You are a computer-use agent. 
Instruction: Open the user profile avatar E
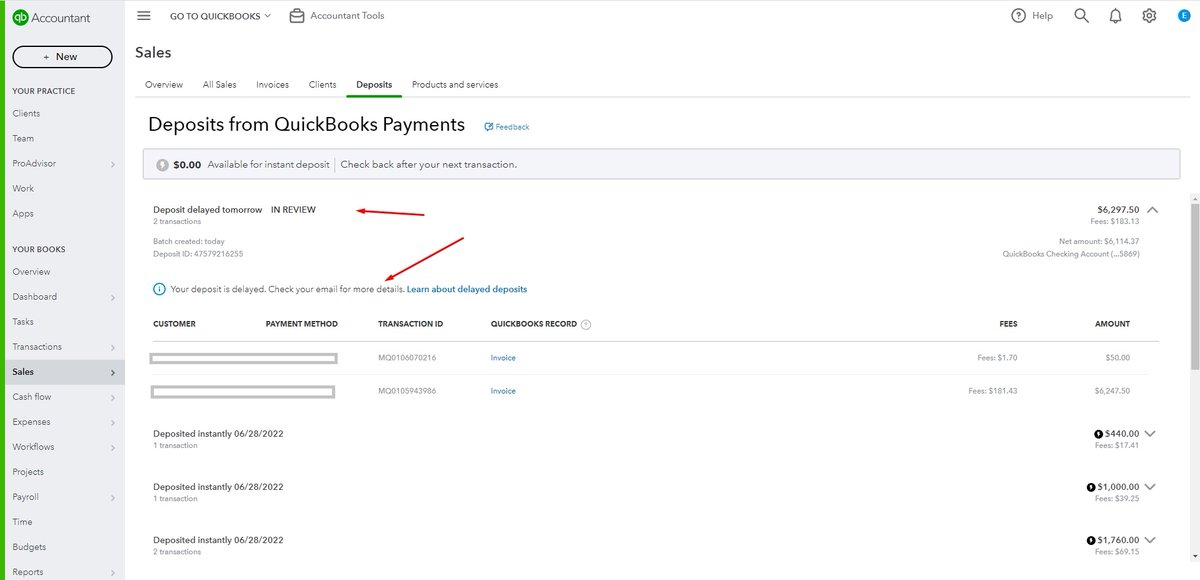tap(1182, 16)
